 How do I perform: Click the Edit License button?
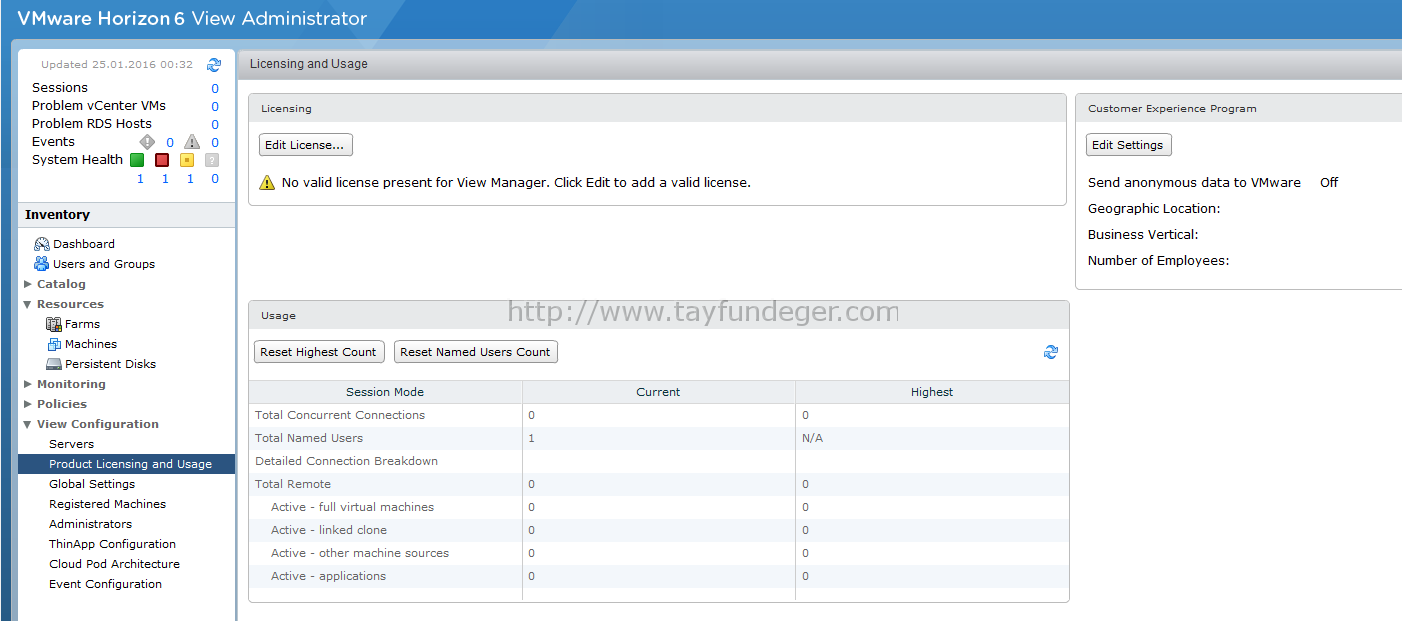pyautogui.click(x=306, y=145)
